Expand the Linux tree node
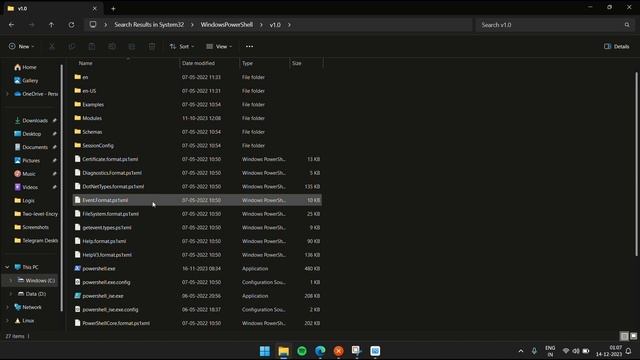The width and height of the screenshot is (640, 360). tap(7, 320)
